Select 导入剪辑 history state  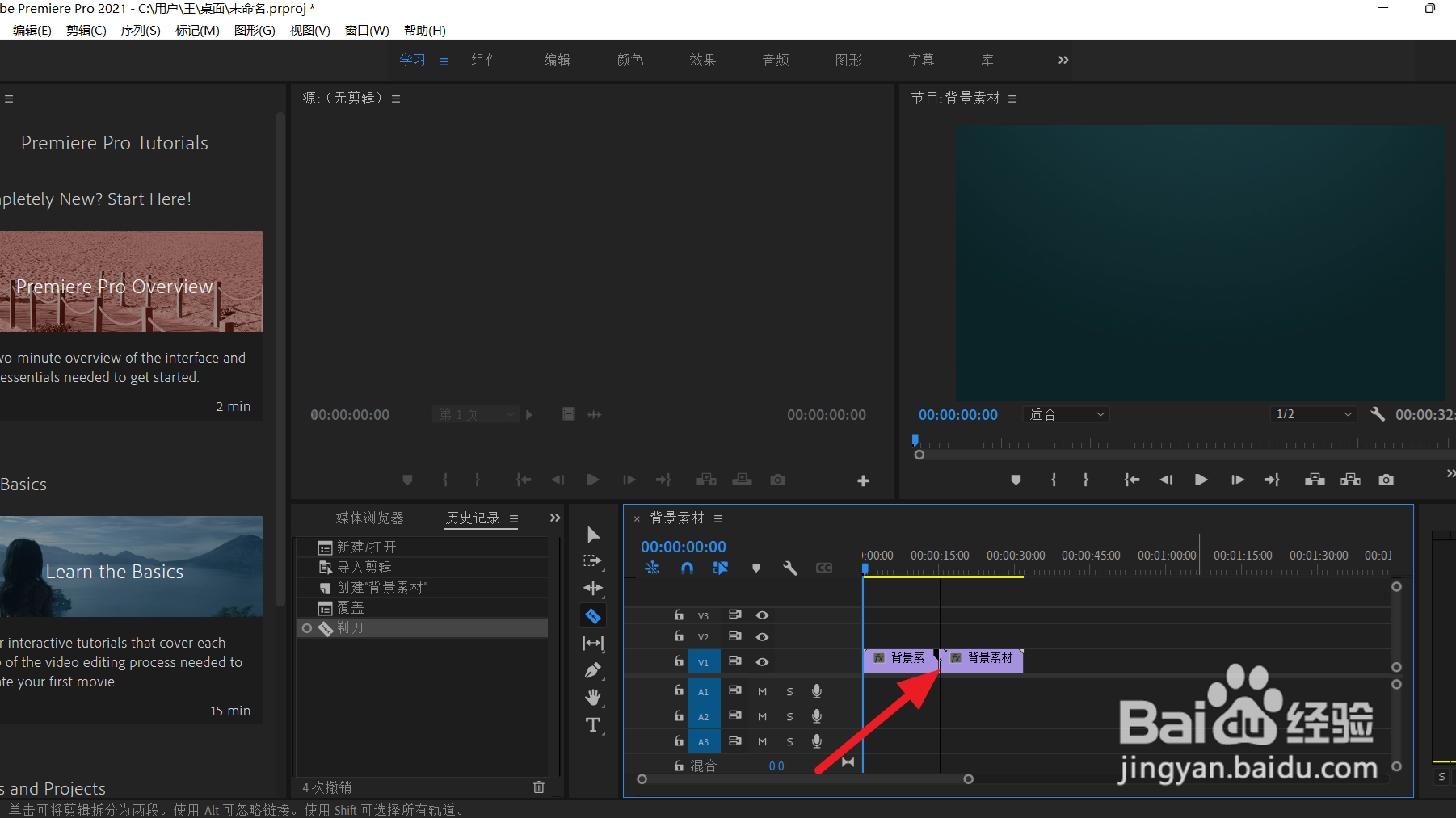click(x=423, y=567)
